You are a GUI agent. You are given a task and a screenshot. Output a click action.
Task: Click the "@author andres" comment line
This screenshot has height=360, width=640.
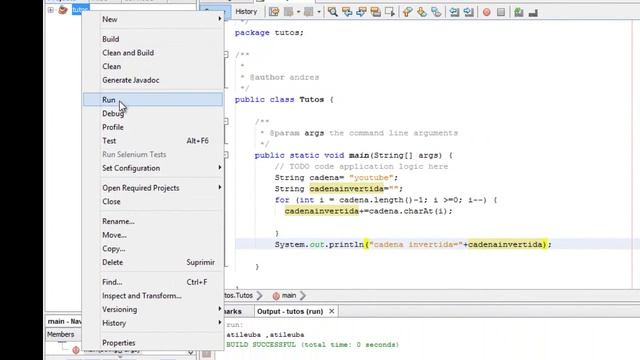point(284,77)
